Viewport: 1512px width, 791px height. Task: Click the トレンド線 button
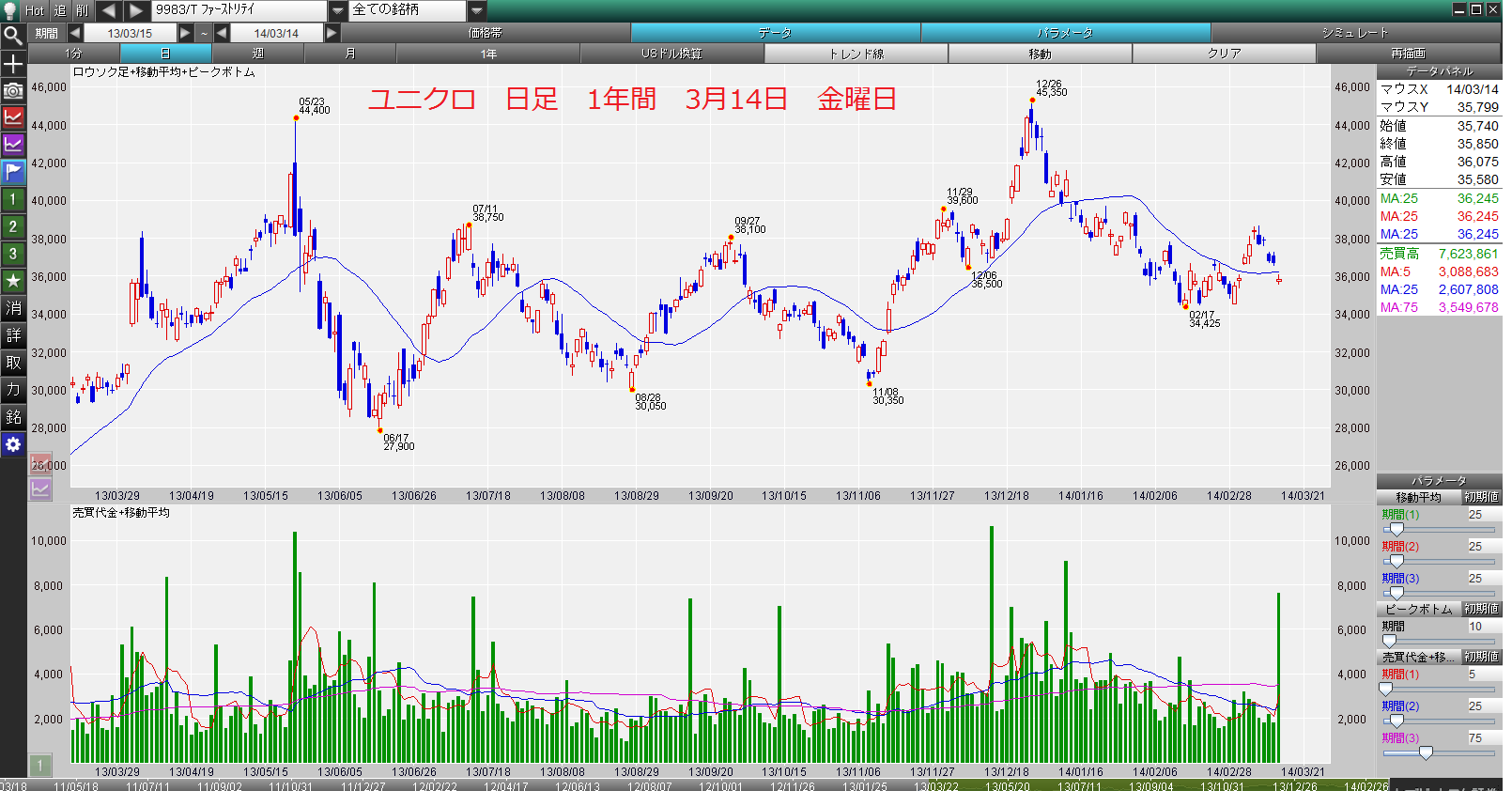pyautogui.click(x=856, y=54)
